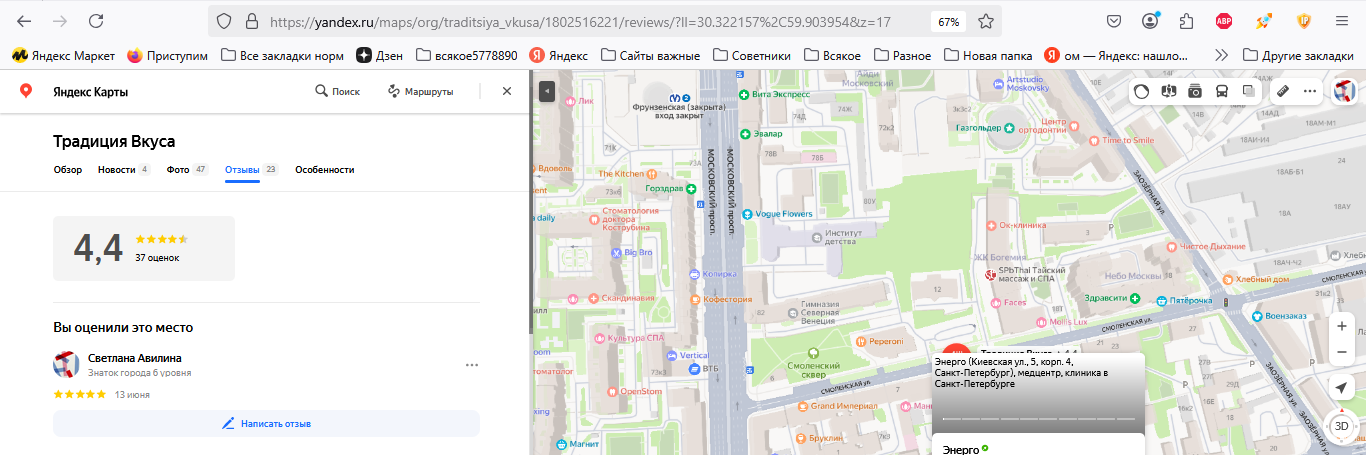Click the 4,4 rating stars
The width and height of the screenshot is (1366, 455).
pos(161,239)
